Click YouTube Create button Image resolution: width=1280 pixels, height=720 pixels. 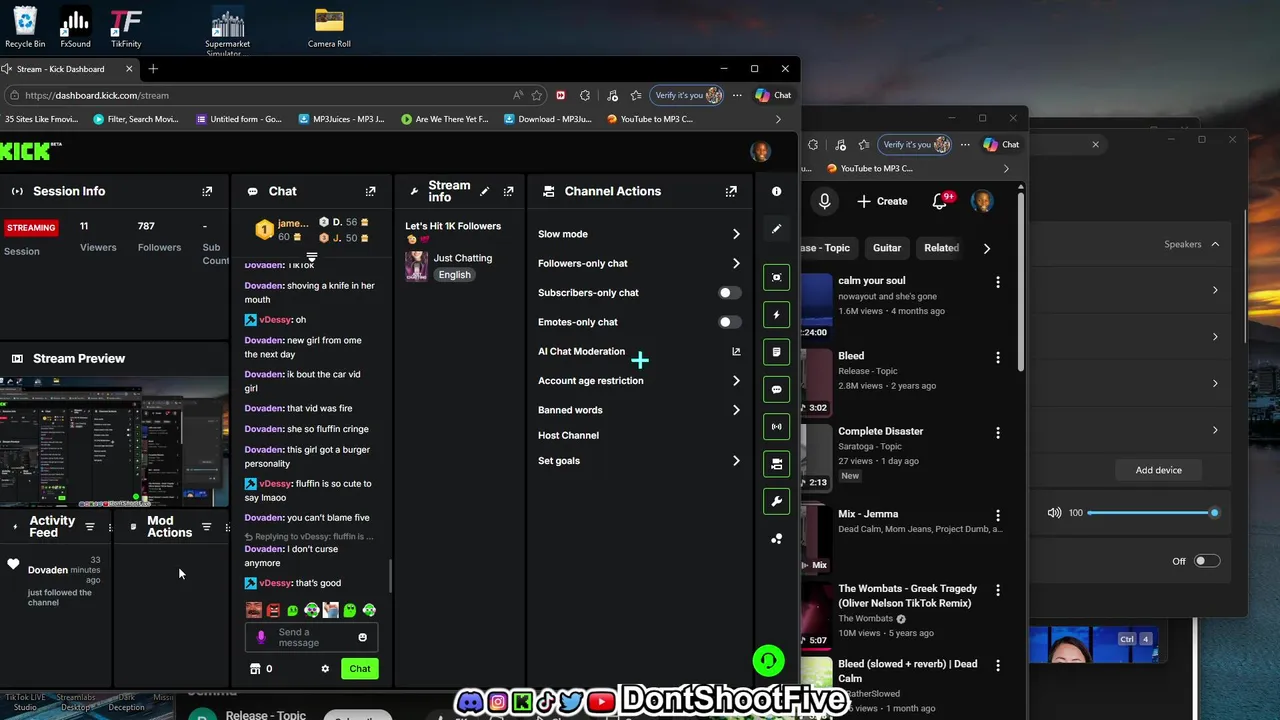pos(882,201)
